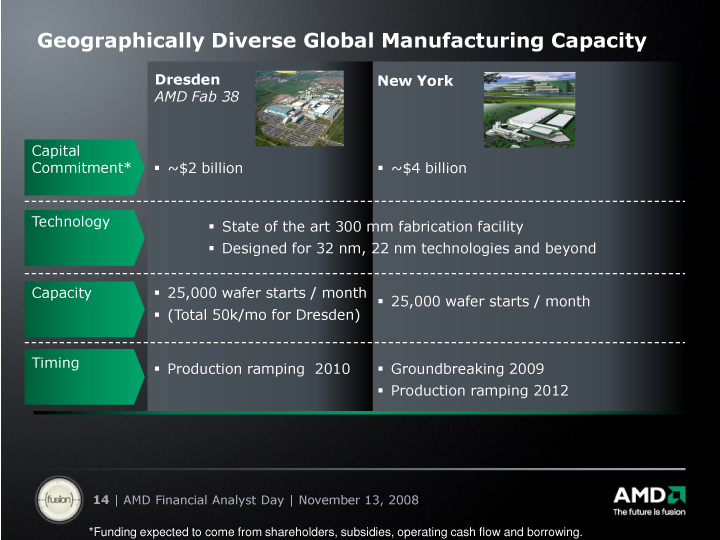Click 'Designed for 32 nm, 22 nm technologies' line
Image resolution: width=720 pixels, height=540 pixels.
pos(409,248)
